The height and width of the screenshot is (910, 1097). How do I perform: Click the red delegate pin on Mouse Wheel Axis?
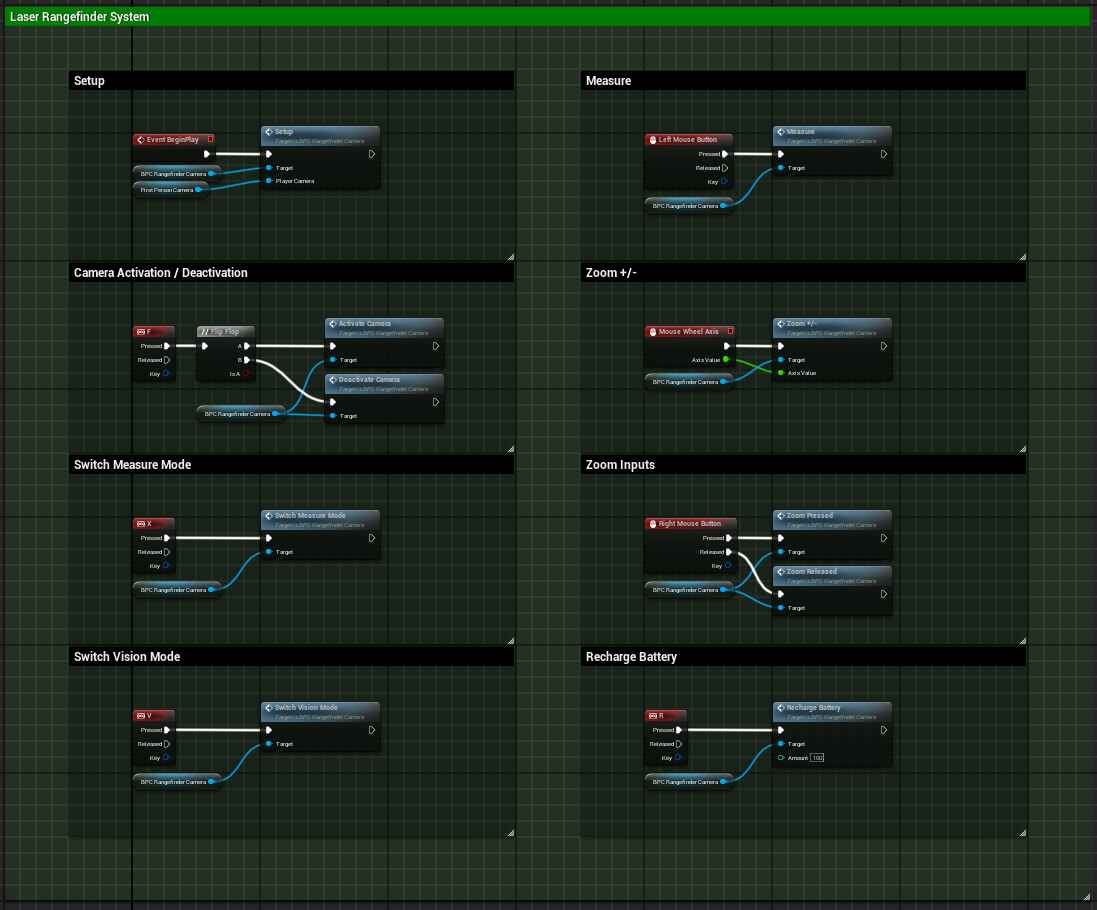(x=730, y=331)
